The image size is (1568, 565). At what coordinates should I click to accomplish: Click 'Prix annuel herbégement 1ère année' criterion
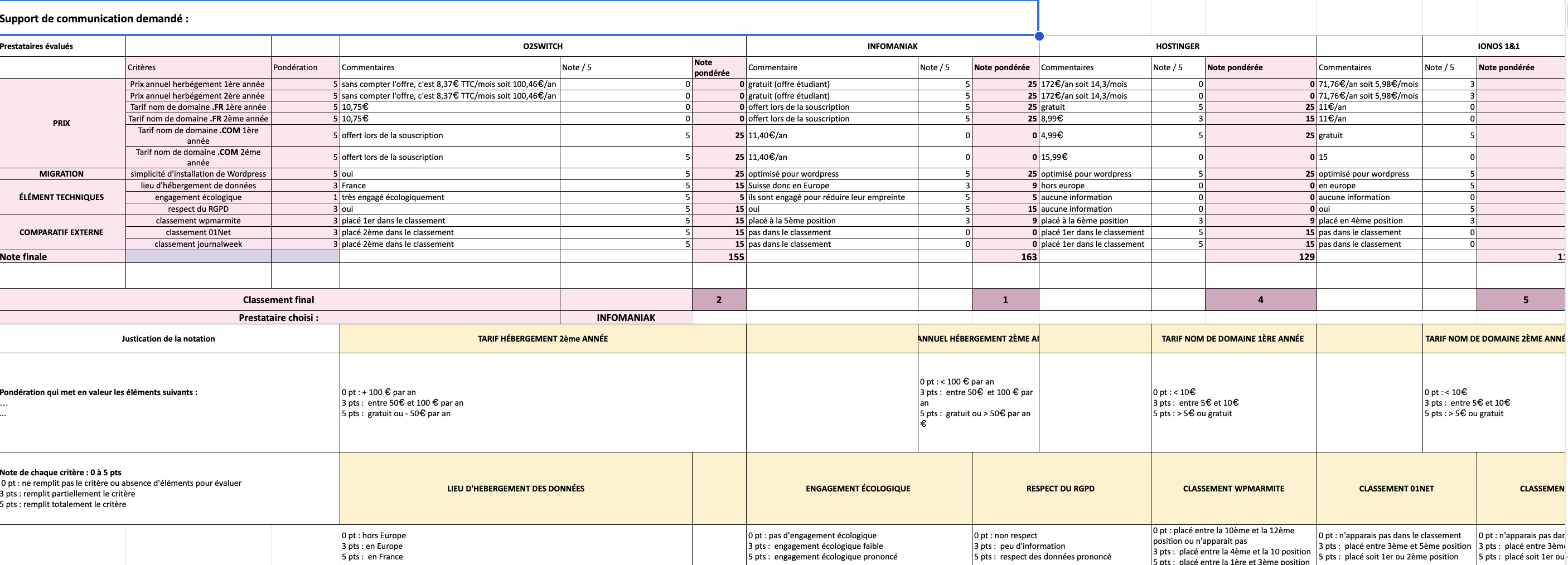point(199,84)
